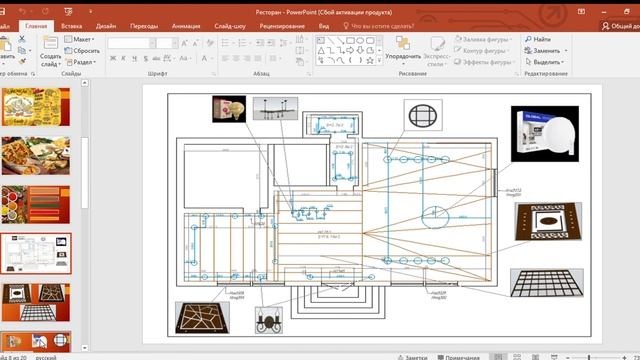Screen dimensions: 640x360
Task: Click the Redo icon in quick access toolbar
Action: [x=45, y=11]
